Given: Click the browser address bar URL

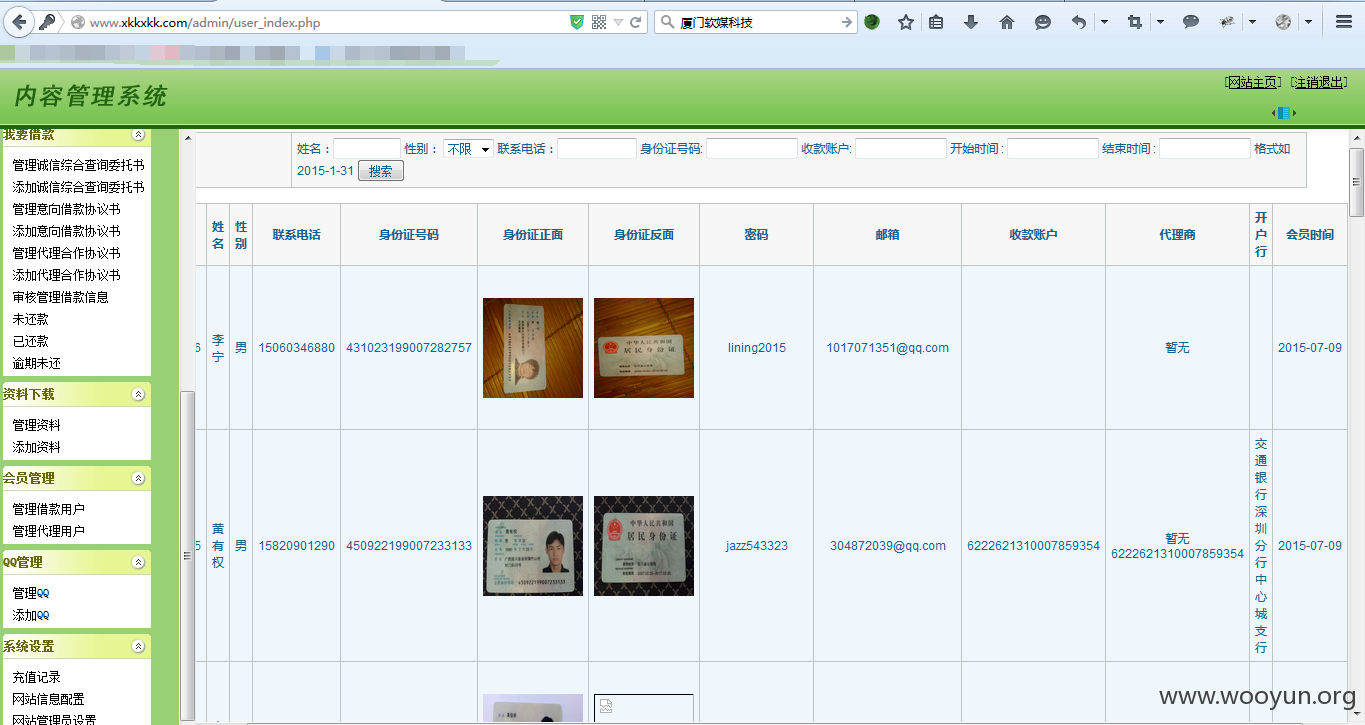Looking at the screenshot, I should click(x=205, y=22).
